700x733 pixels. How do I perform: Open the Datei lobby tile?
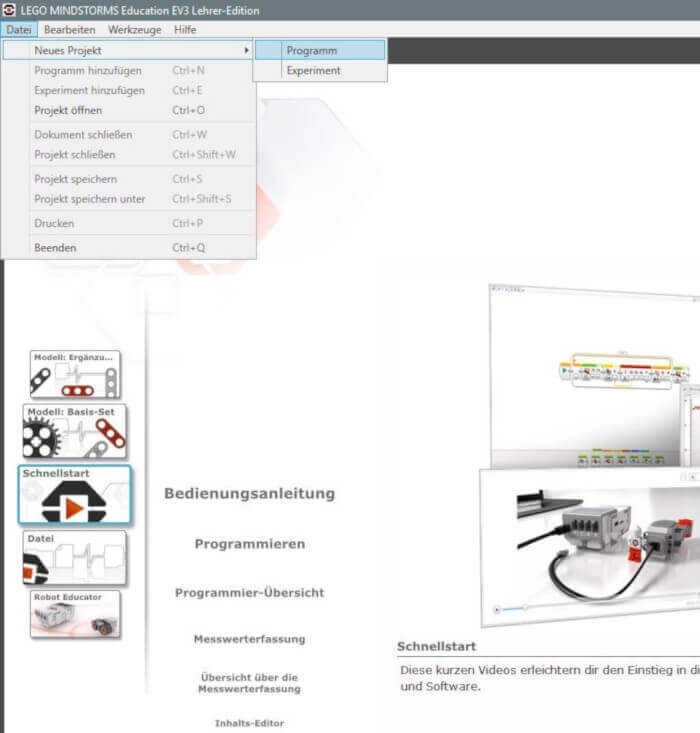(75, 557)
